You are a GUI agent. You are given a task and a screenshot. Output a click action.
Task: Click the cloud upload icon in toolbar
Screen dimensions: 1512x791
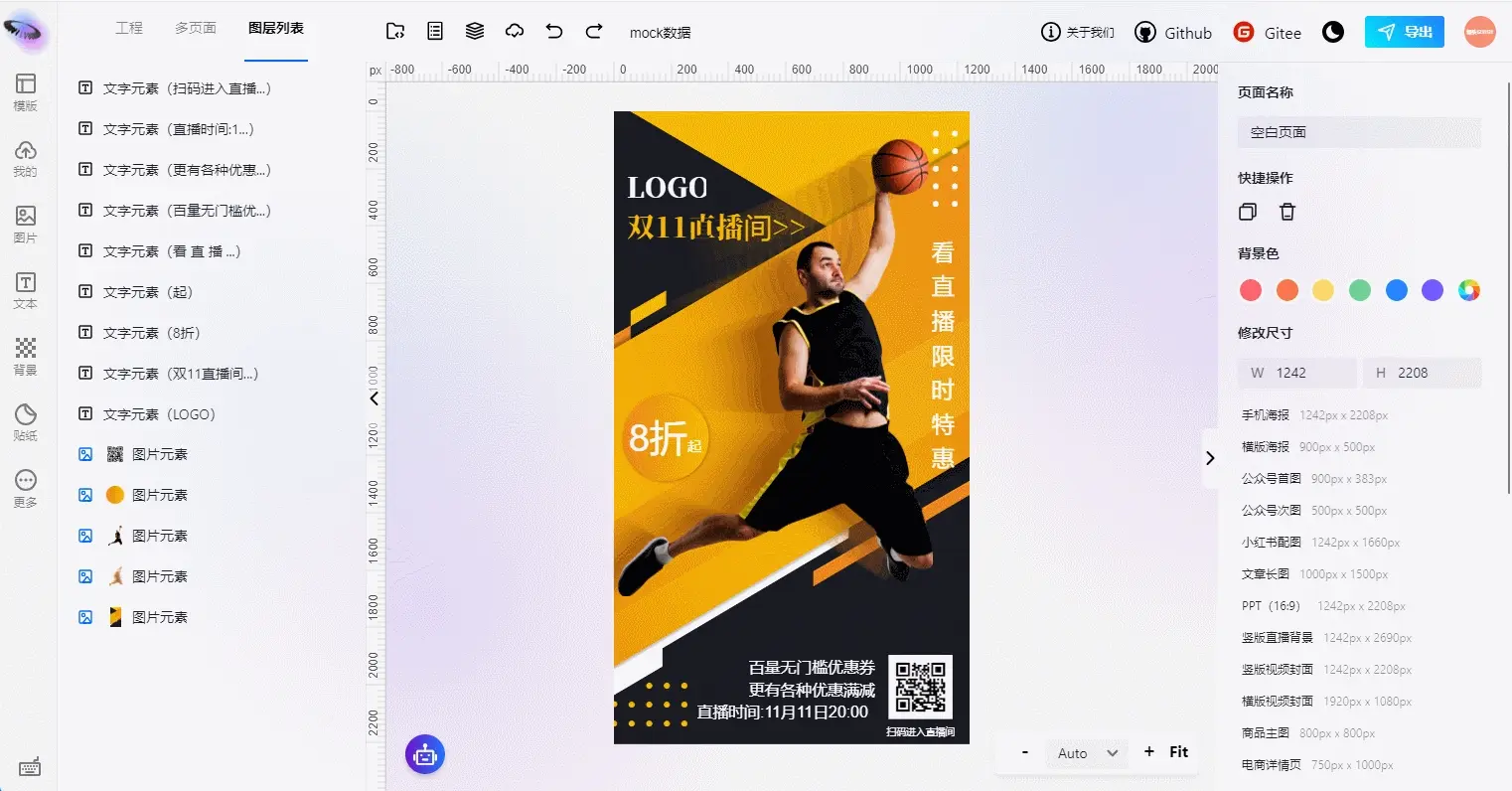point(515,32)
